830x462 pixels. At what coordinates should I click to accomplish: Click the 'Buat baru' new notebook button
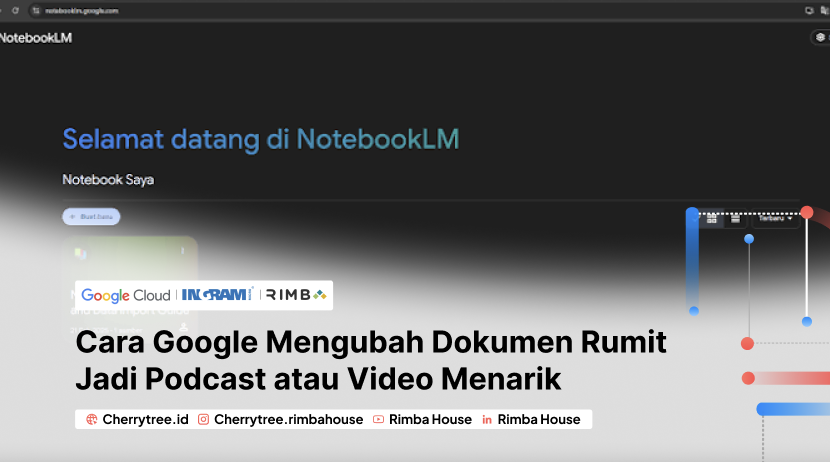[x=91, y=216]
